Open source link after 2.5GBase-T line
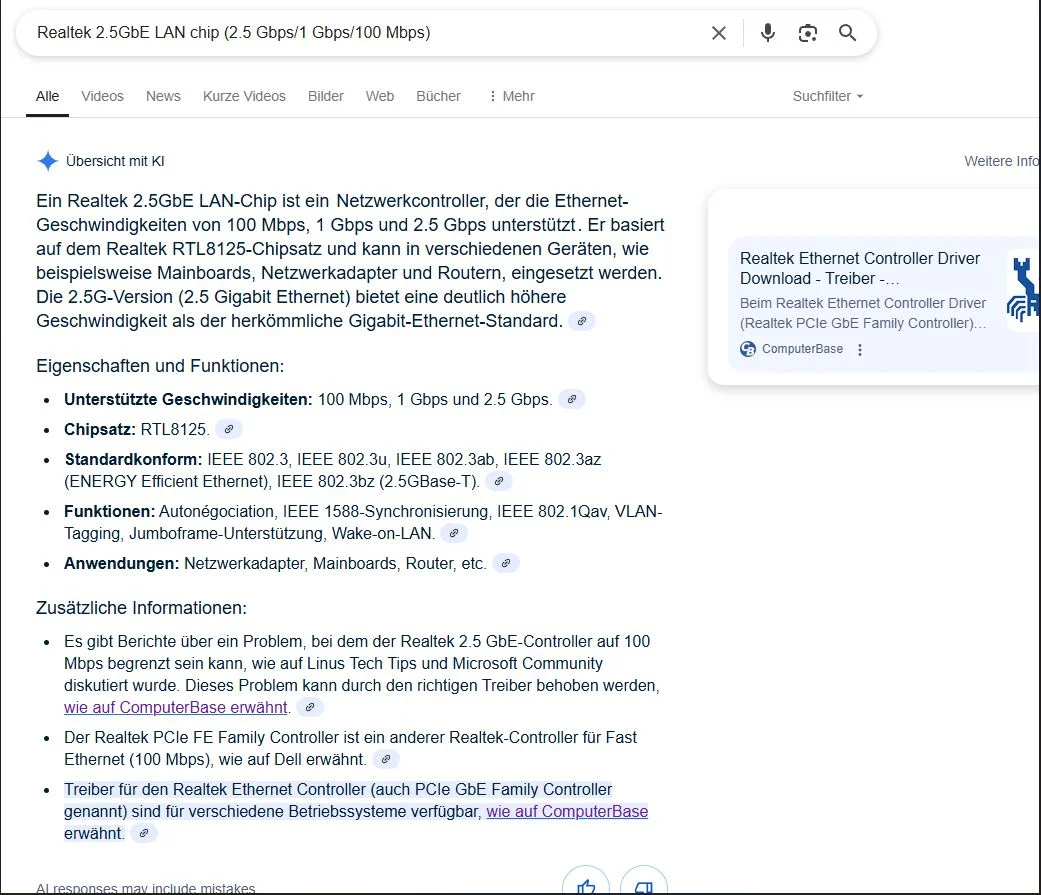The height and width of the screenshot is (895, 1041). (499, 481)
